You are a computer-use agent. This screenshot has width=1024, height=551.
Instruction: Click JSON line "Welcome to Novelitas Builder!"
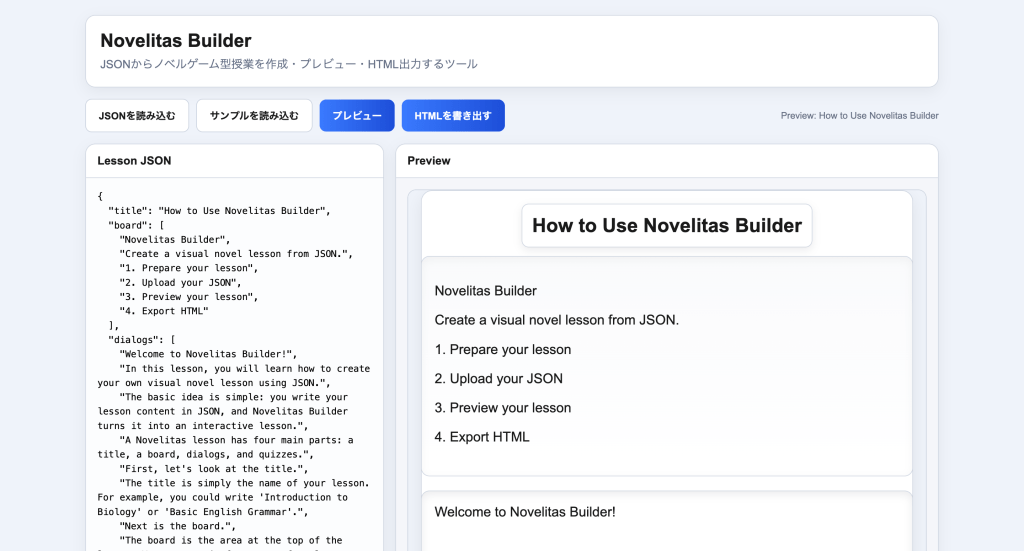pyautogui.click(x=208, y=354)
